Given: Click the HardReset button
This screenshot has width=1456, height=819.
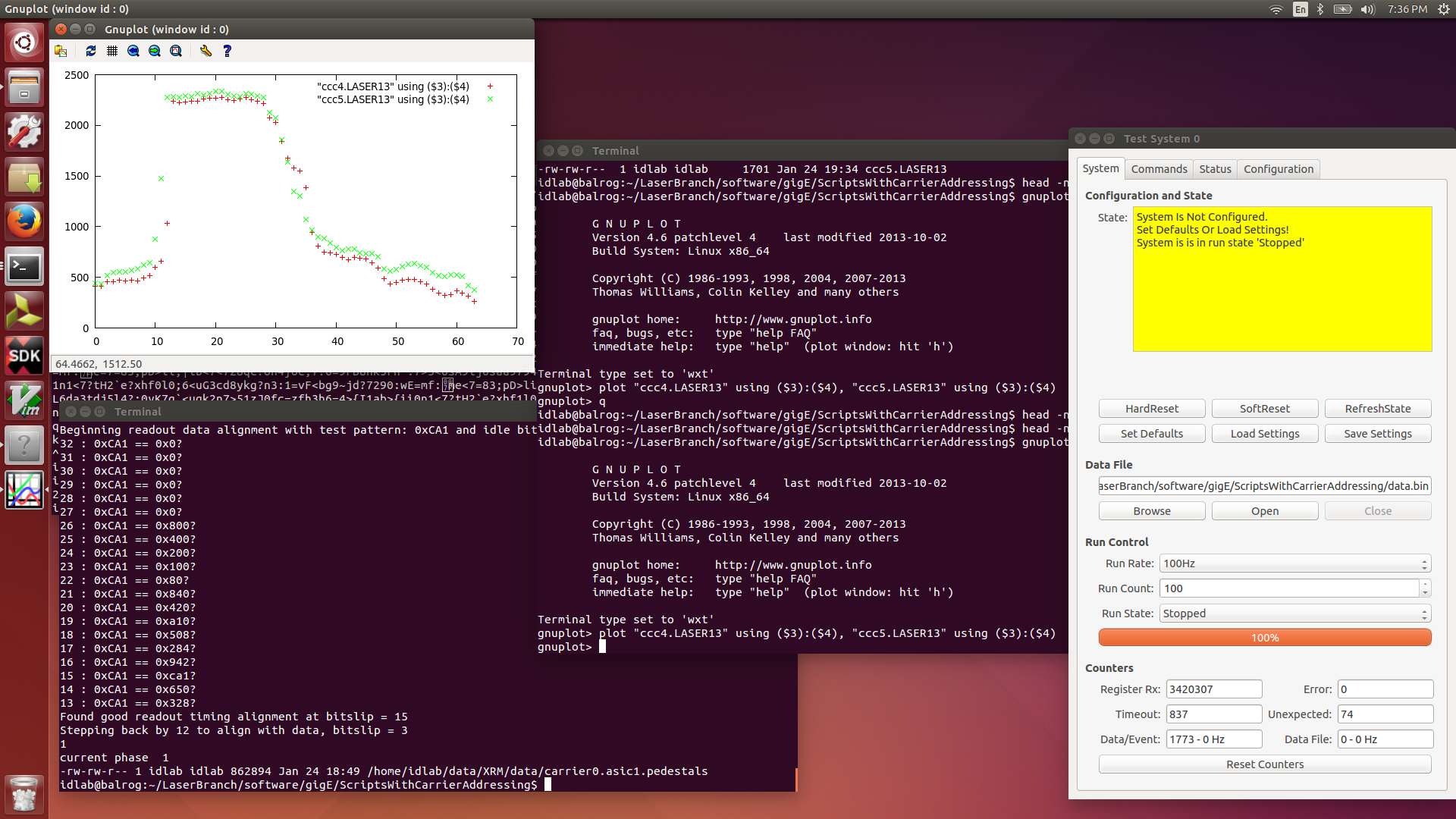Looking at the screenshot, I should 1152,409.
